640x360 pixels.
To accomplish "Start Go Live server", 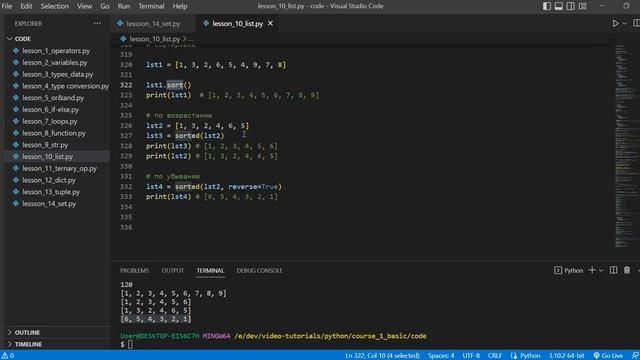I will coord(608,356).
